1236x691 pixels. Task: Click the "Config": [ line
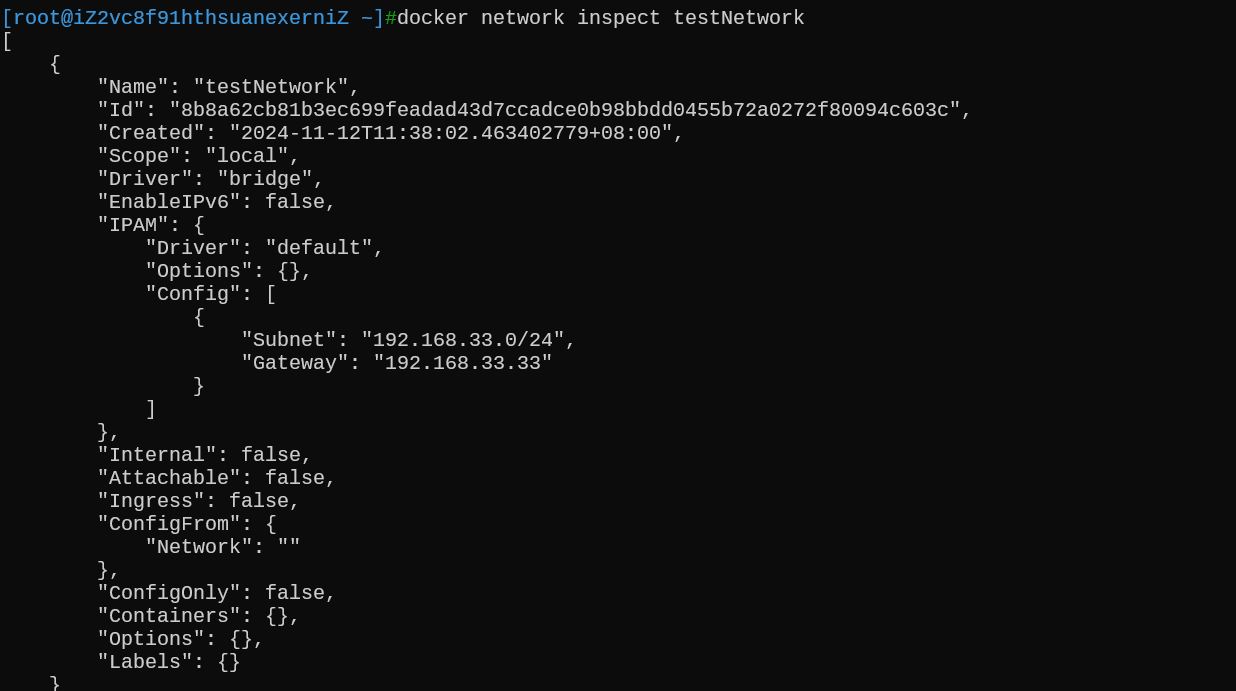click(210, 294)
